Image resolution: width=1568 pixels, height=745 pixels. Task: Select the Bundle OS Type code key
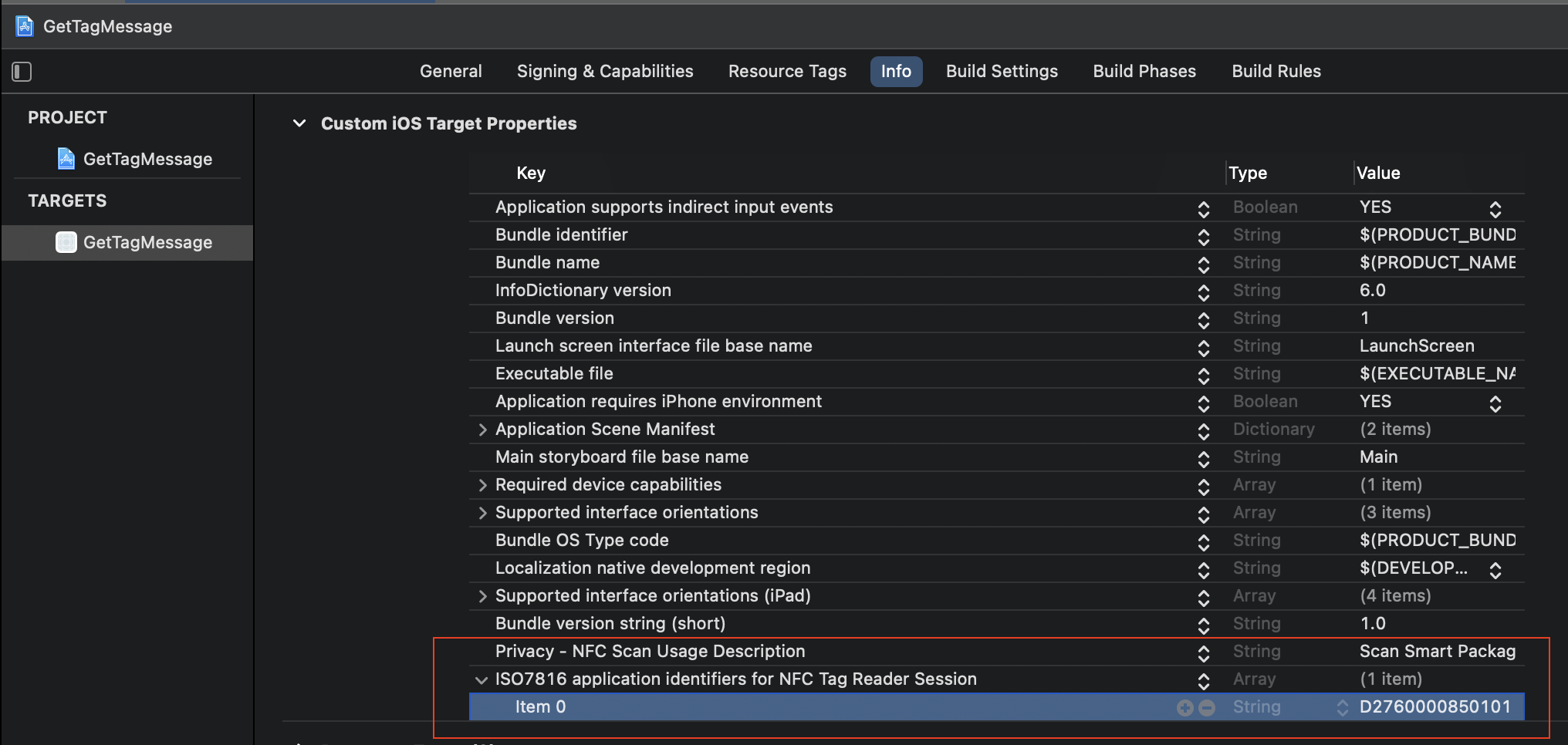tap(582, 540)
